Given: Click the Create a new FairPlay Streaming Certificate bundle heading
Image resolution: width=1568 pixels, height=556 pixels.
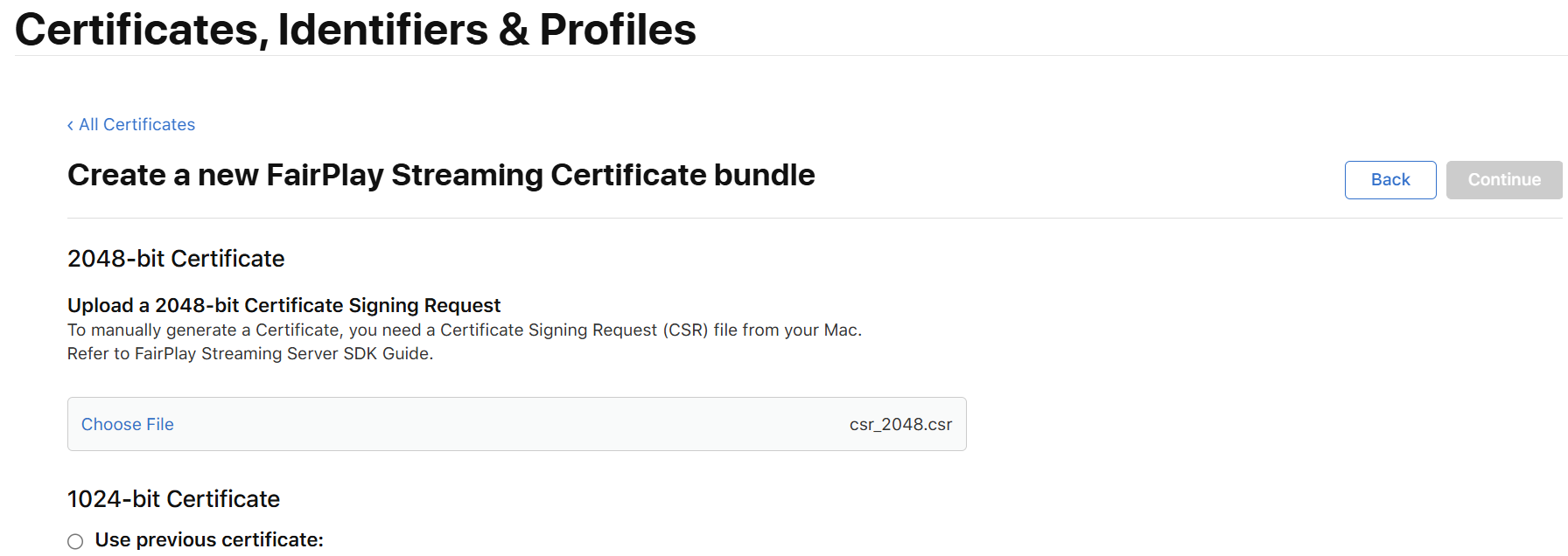Looking at the screenshot, I should pos(441,176).
